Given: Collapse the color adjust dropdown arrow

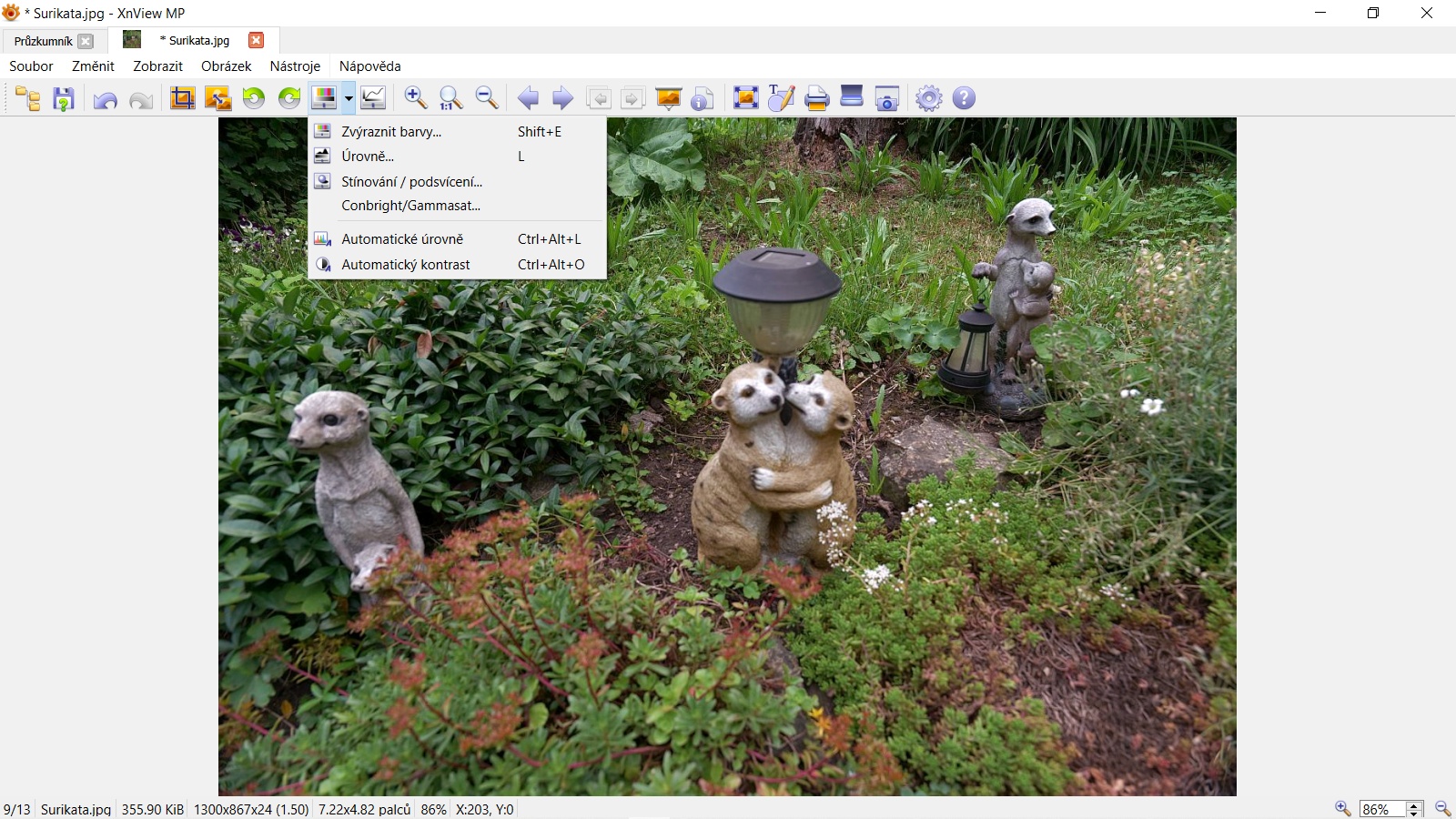Looking at the screenshot, I should [349, 98].
